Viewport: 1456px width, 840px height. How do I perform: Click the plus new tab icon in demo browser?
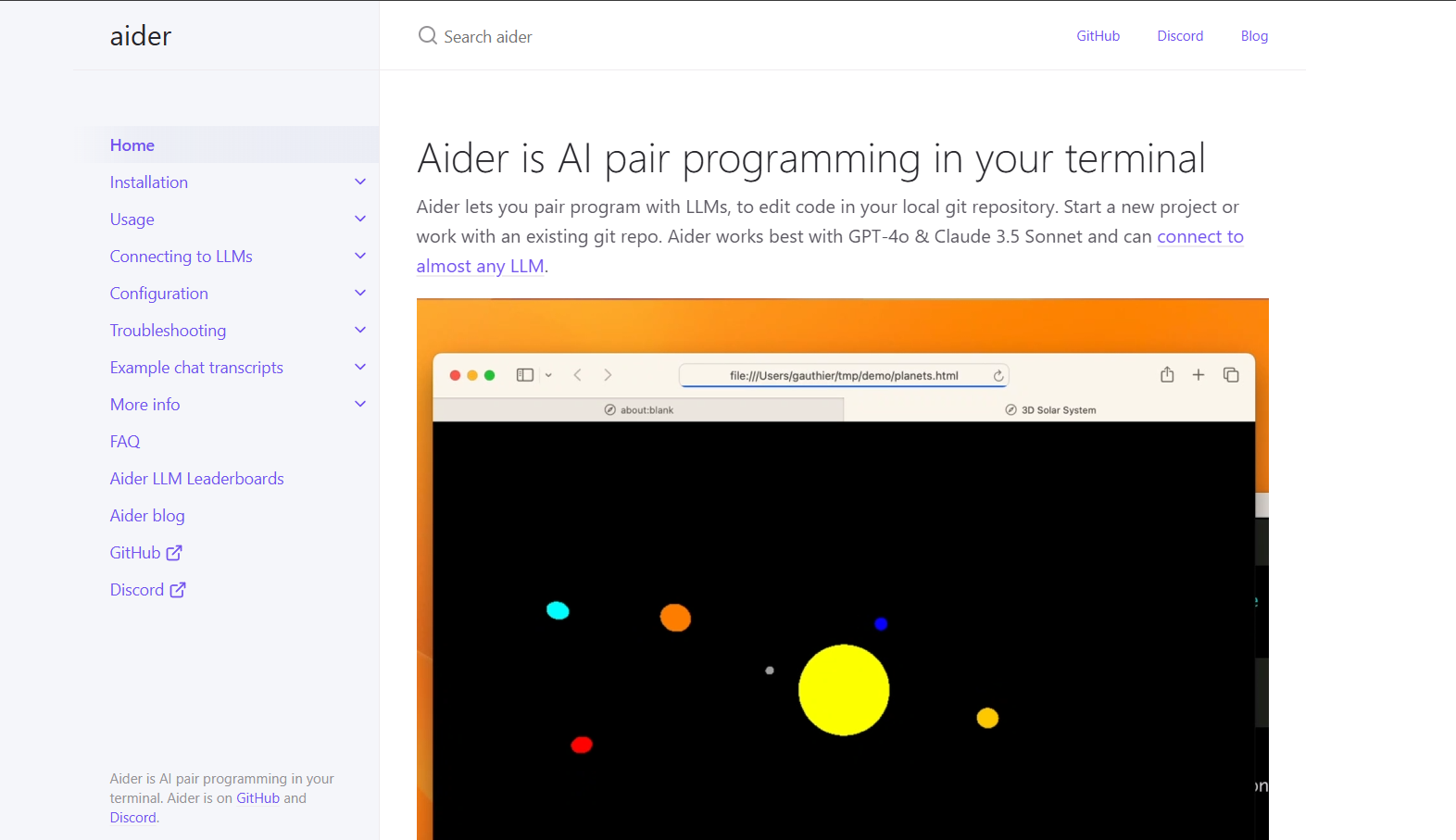(x=1199, y=375)
